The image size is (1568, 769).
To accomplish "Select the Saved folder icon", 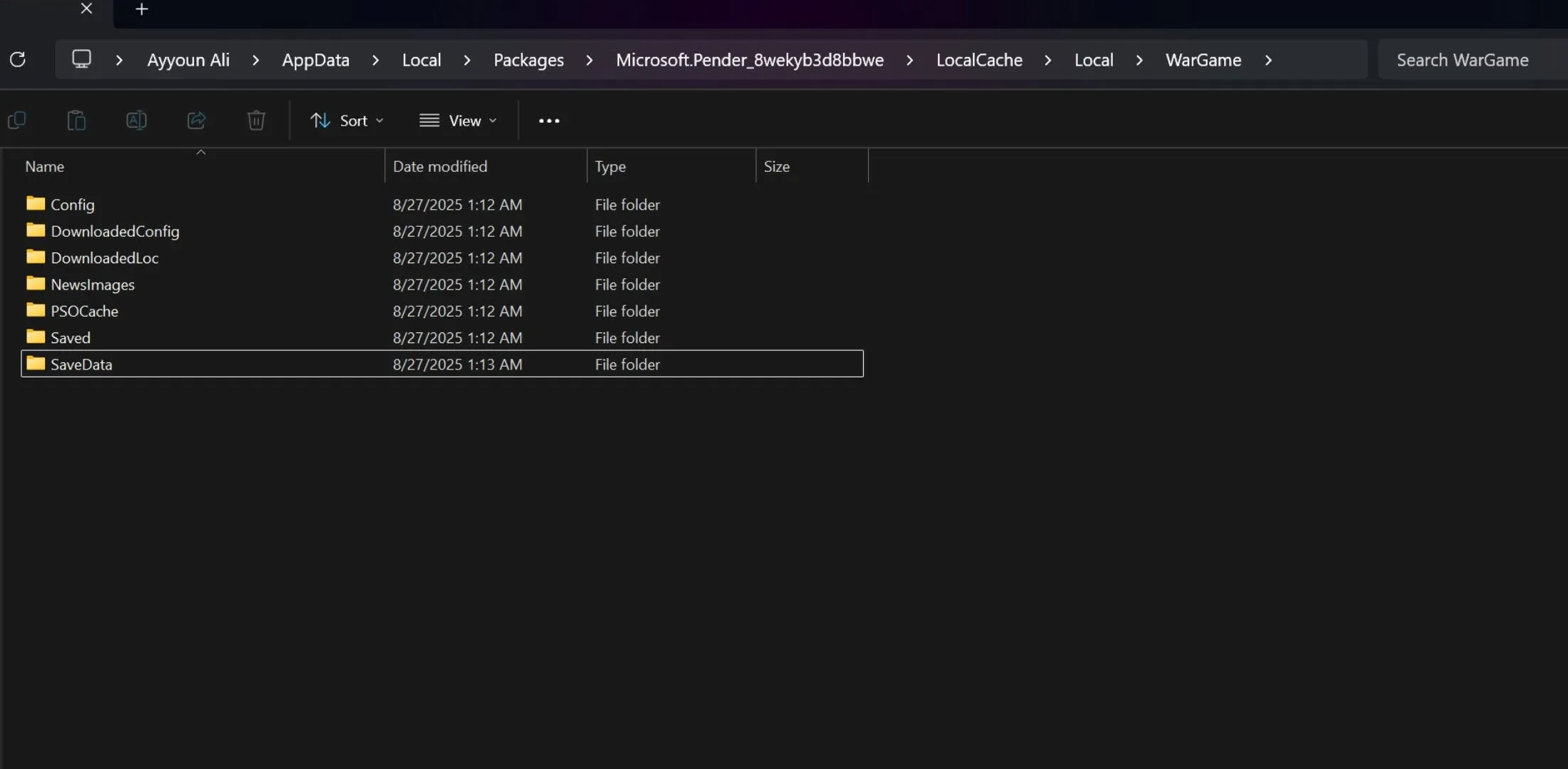I will pos(36,336).
